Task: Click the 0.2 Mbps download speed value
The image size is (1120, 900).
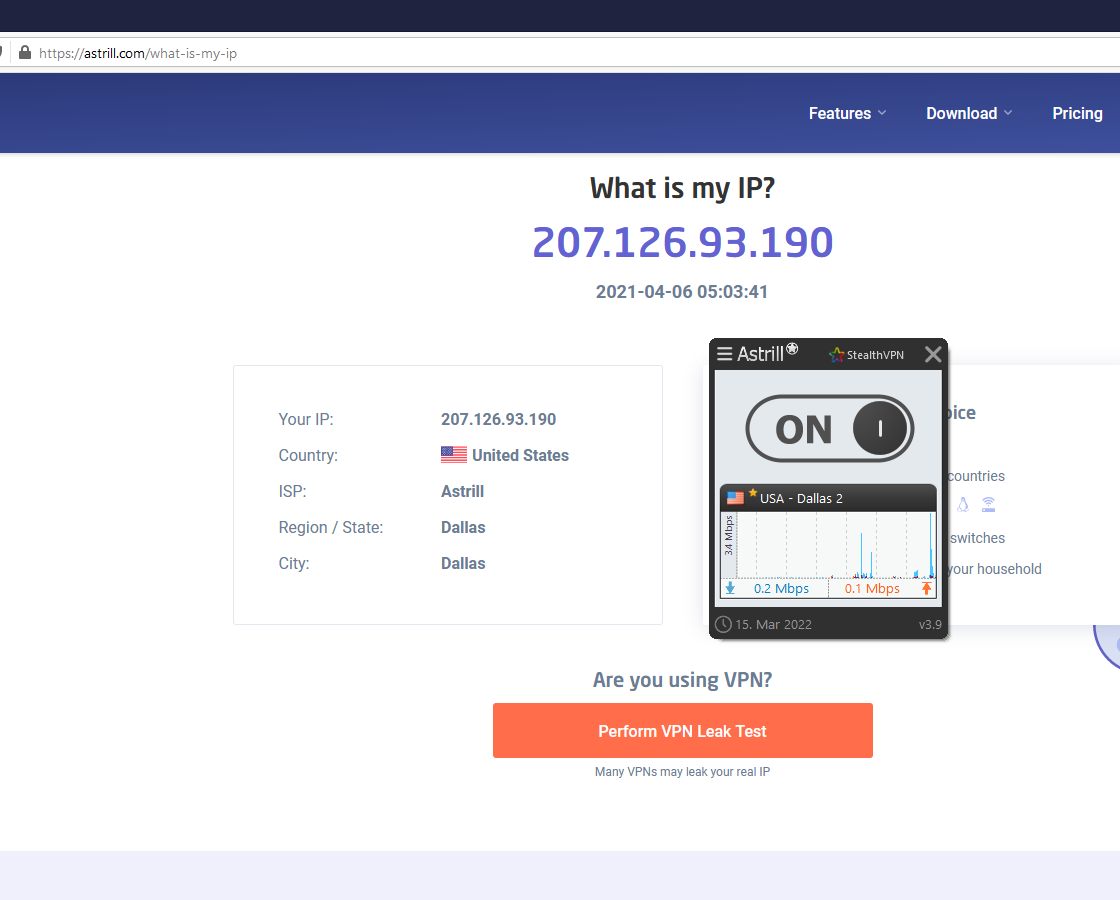Action: click(x=781, y=589)
